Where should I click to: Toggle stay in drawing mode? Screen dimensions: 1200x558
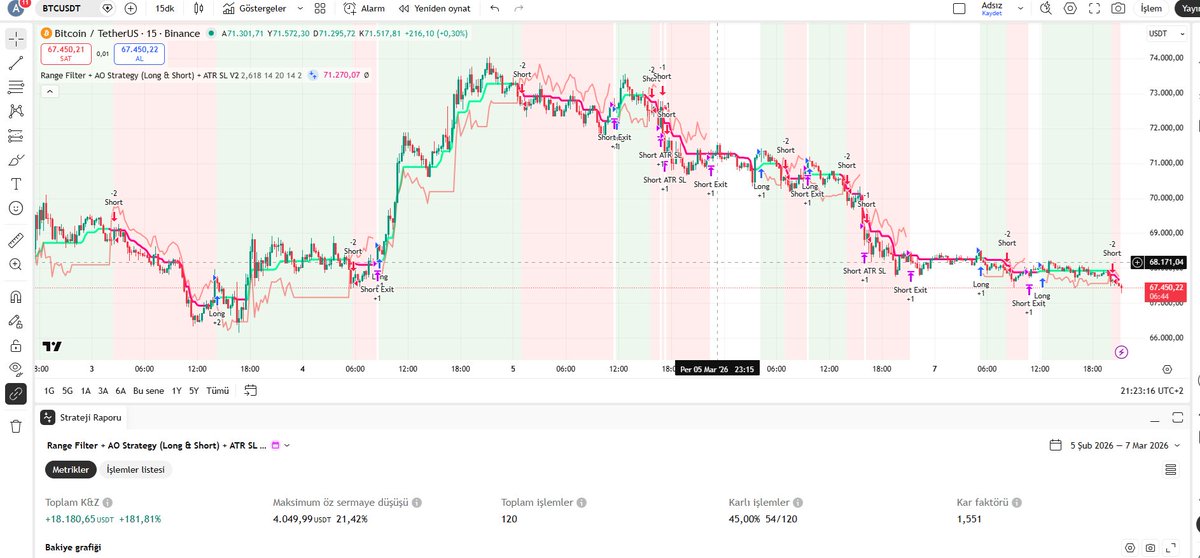(x=15, y=321)
